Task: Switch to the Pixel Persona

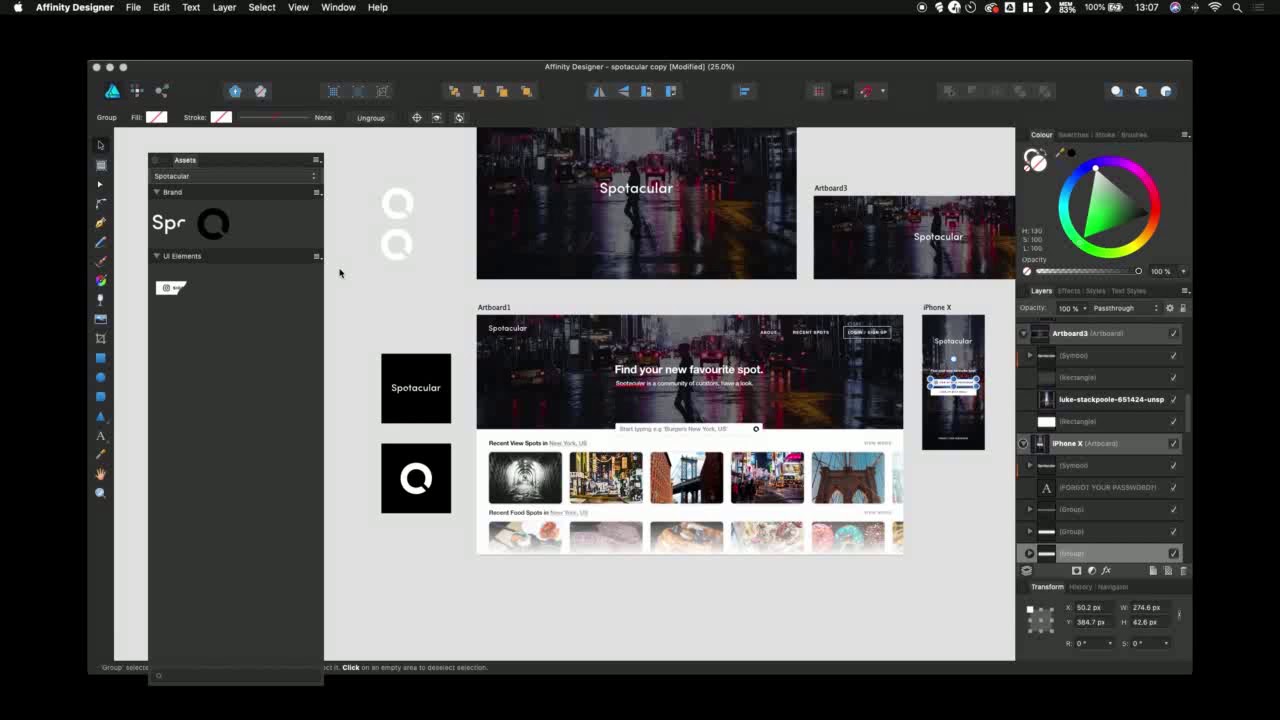Action: coord(137,91)
